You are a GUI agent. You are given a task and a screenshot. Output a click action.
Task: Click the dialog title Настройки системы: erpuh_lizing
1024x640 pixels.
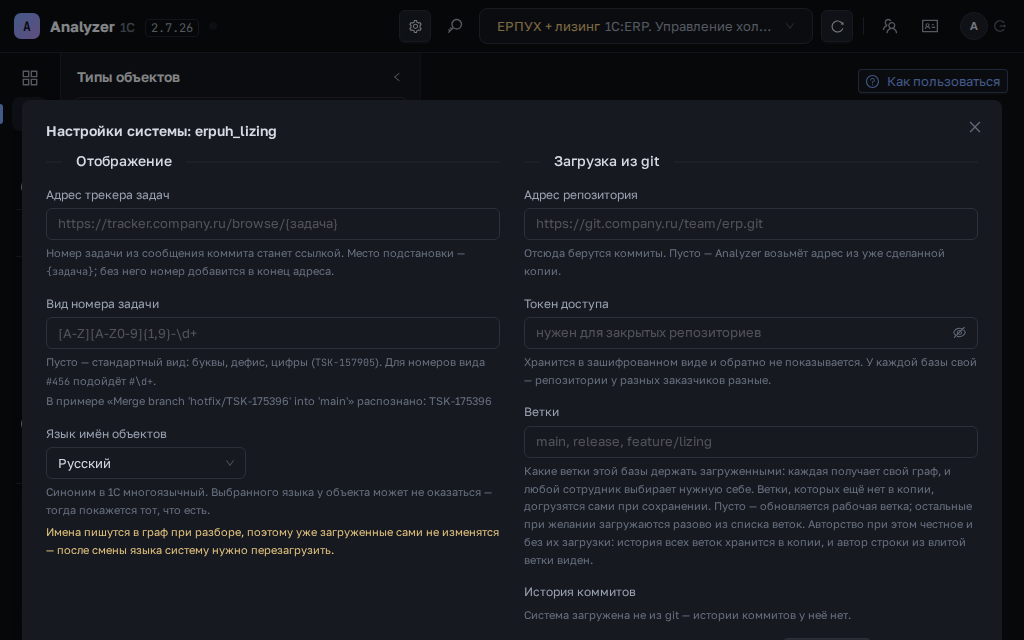161,131
